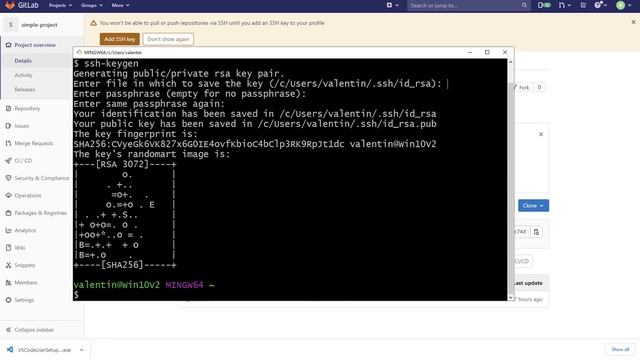Click the SSH warning triangle icon
Screen dimensions: 640x360
pyautogui.click(x=93, y=23)
